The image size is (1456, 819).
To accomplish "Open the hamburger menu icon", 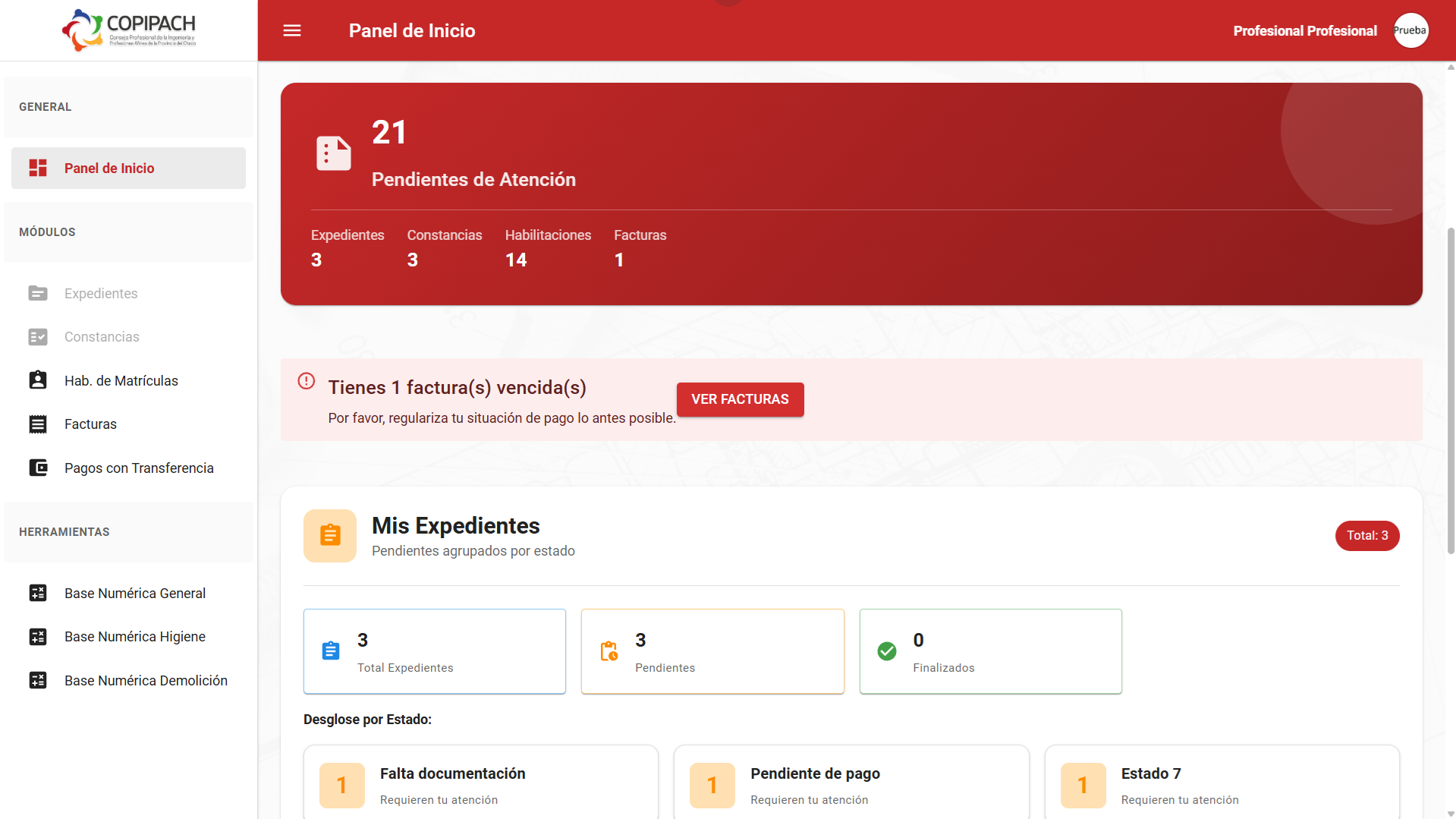I will click(x=292, y=30).
